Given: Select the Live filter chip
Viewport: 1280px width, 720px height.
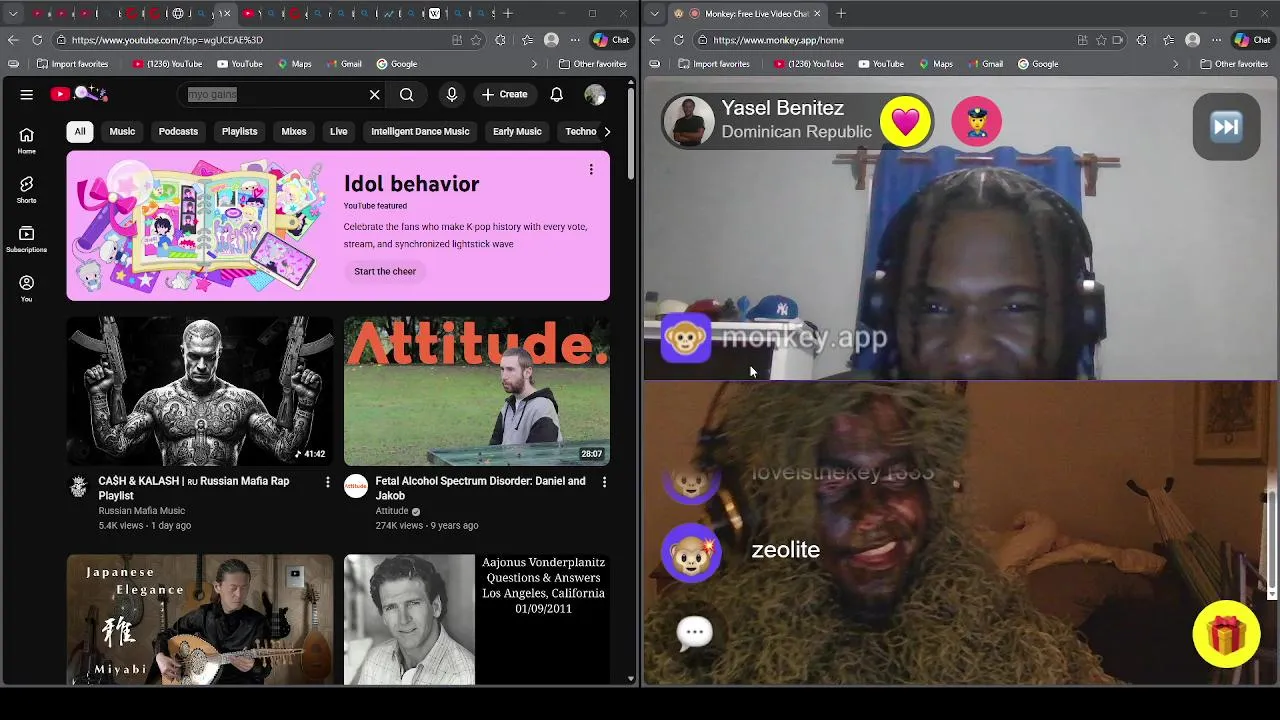Looking at the screenshot, I should 339,131.
